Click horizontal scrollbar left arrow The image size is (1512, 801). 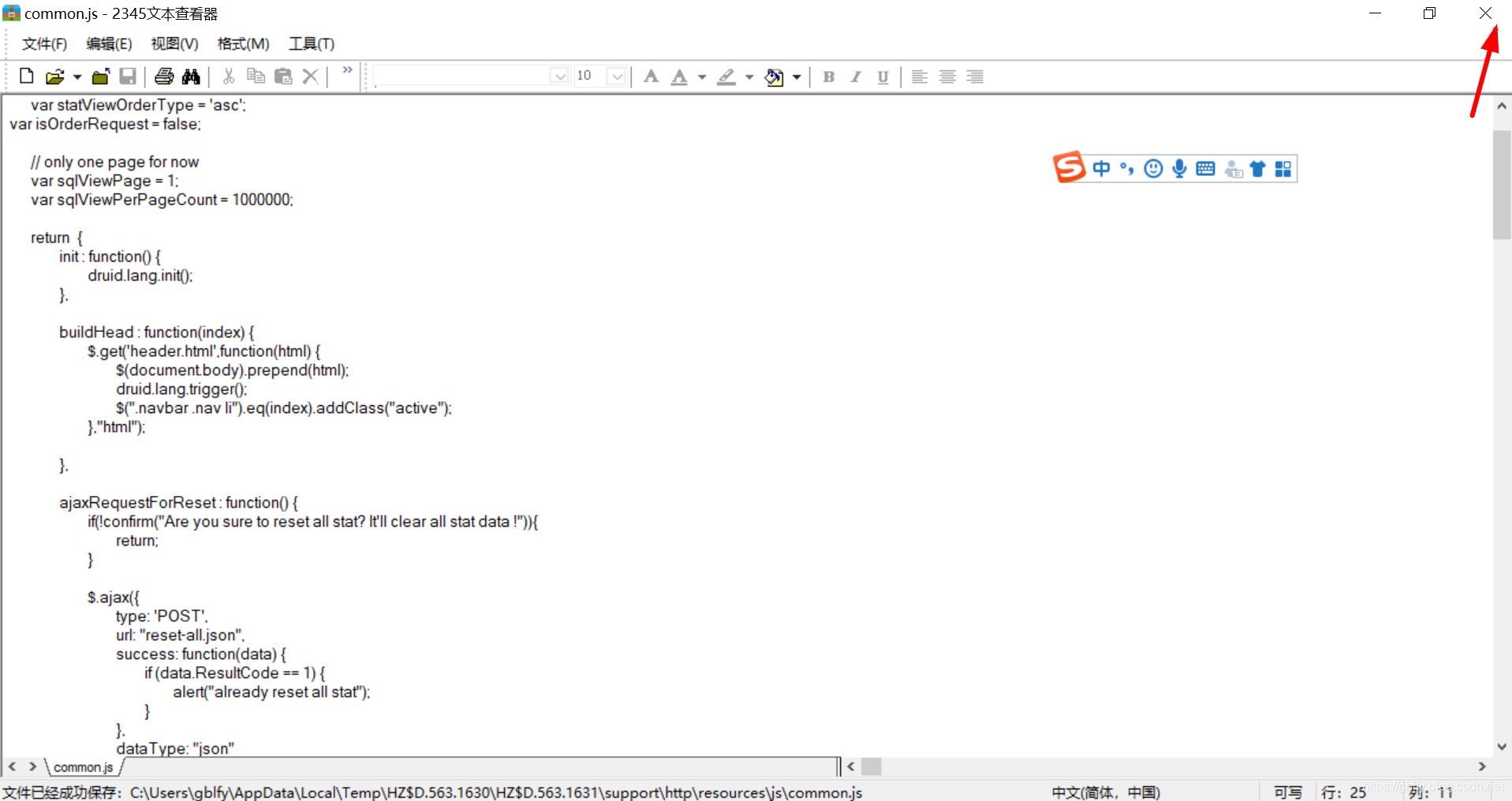[x=851, y=766]
